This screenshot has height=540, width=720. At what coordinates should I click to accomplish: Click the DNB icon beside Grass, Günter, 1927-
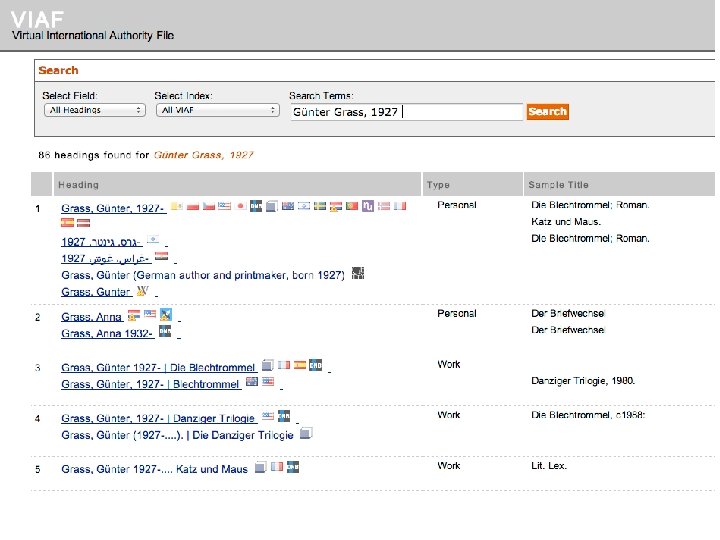[256, 206]
